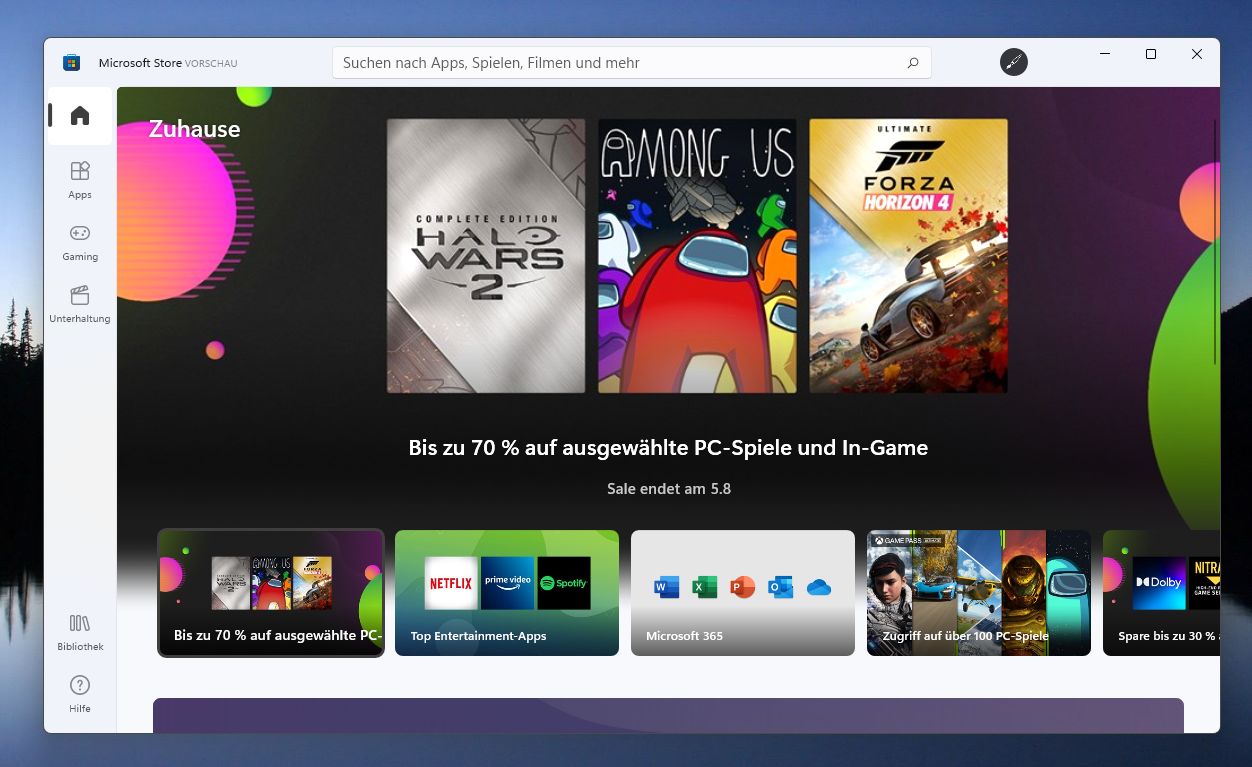
Task: Open the Among Us cover
Action: pyautogui.click(x=697, y=256)
